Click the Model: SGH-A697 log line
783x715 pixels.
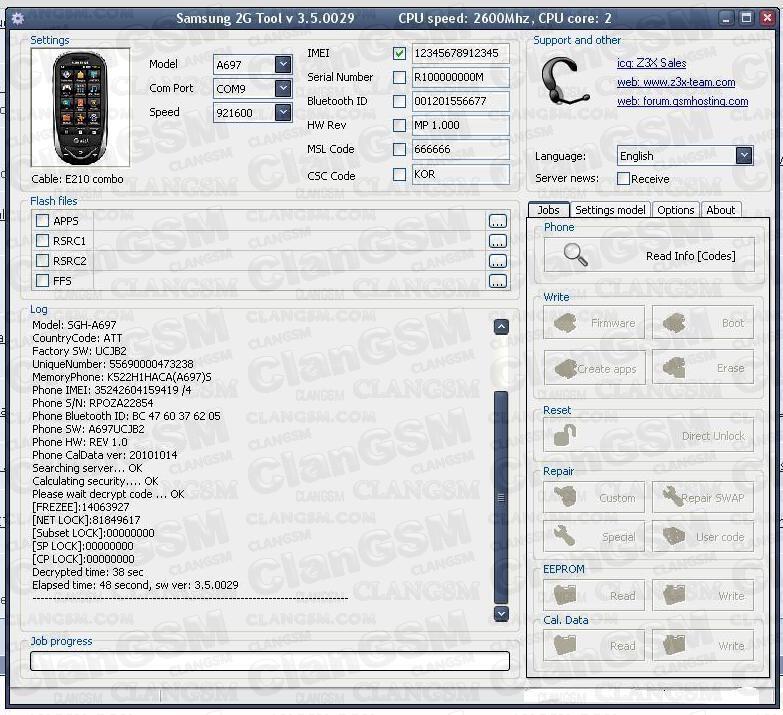(x=74, y=325)
